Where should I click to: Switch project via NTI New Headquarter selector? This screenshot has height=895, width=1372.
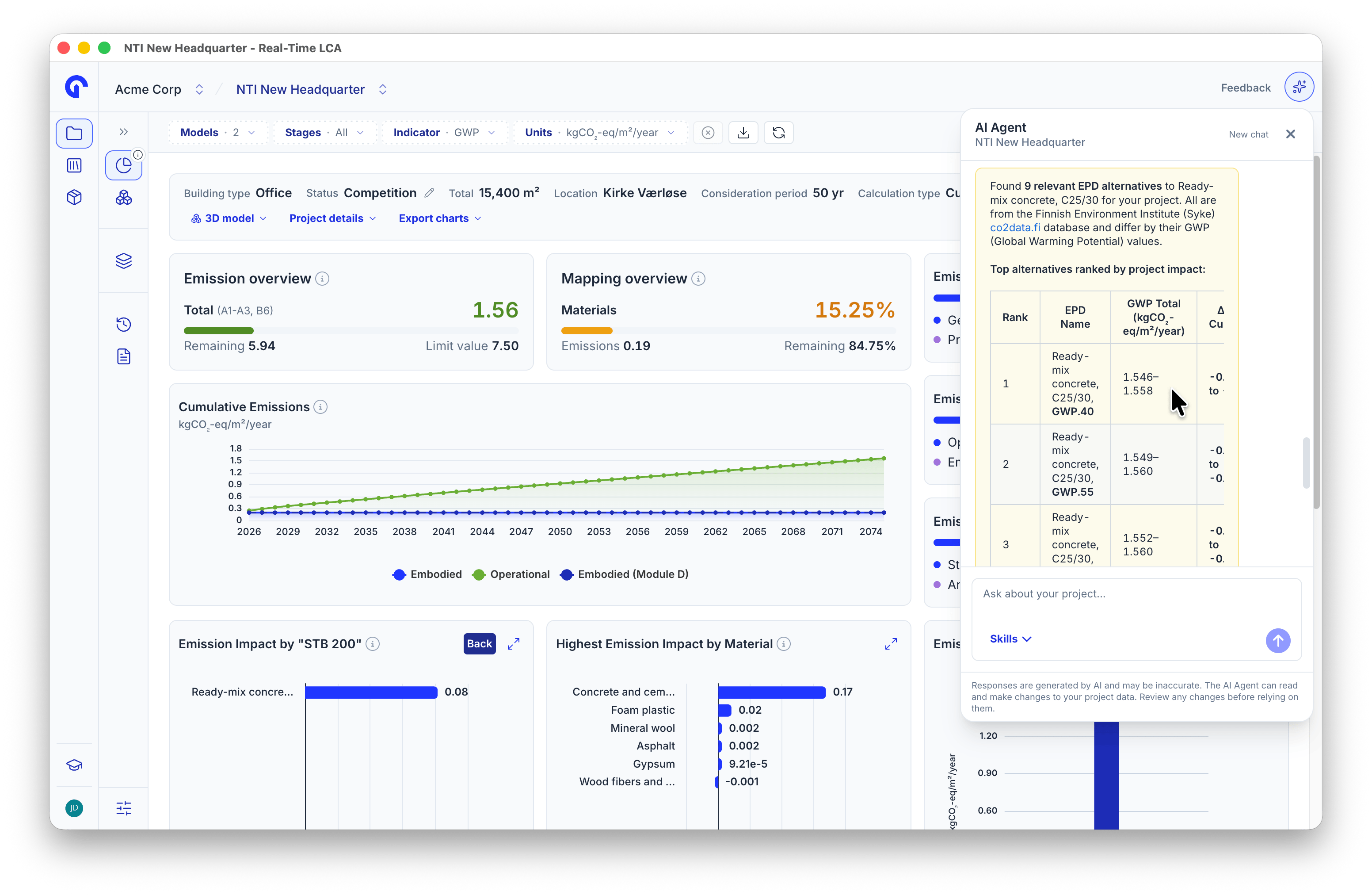[x=311, y=89]
